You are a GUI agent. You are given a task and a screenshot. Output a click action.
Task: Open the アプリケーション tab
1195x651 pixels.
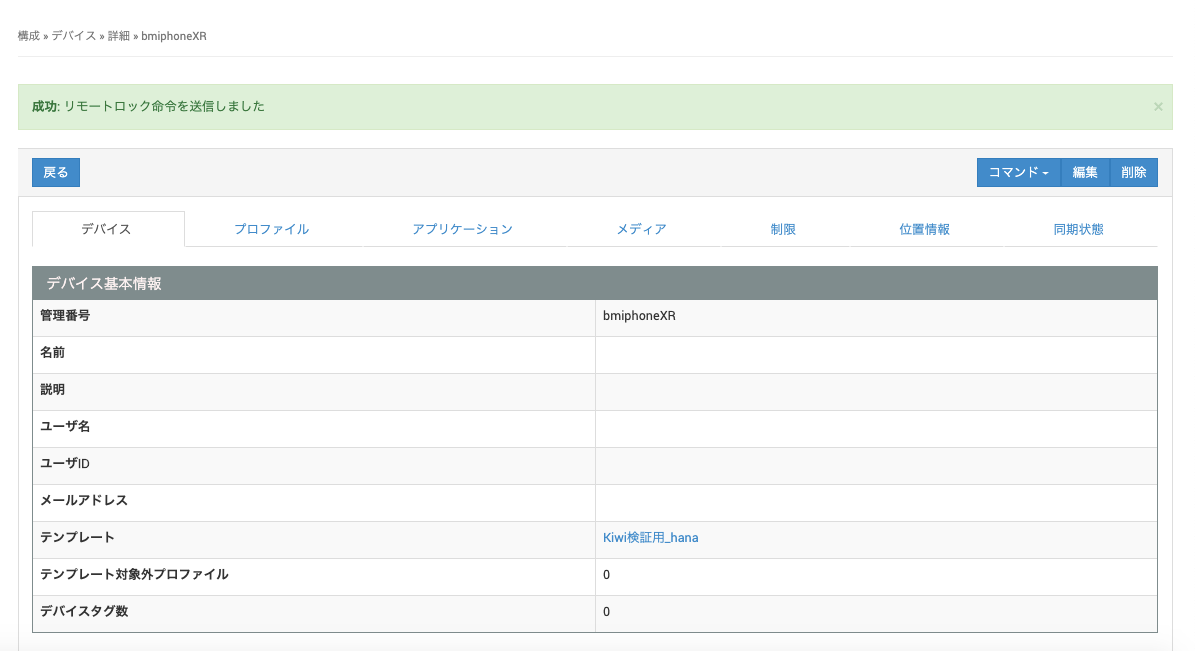(x=462, y=229)
